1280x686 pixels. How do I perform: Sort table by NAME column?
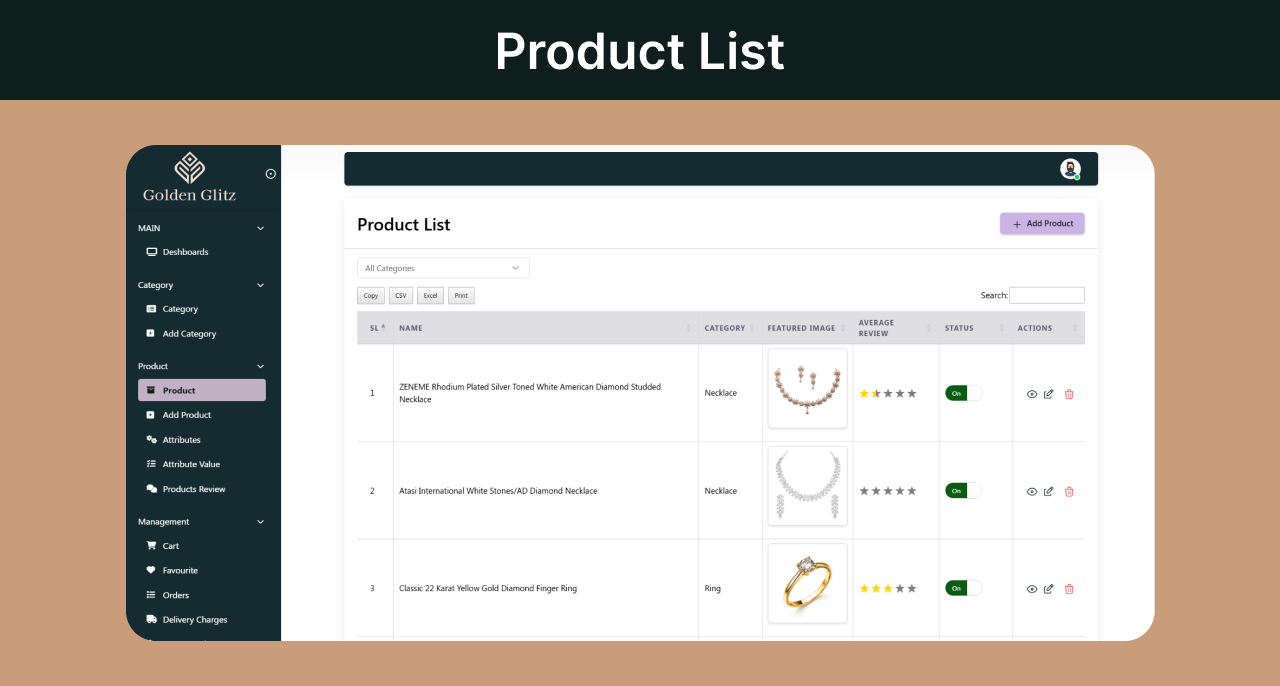pyautogui.click(x=546, y=328)
